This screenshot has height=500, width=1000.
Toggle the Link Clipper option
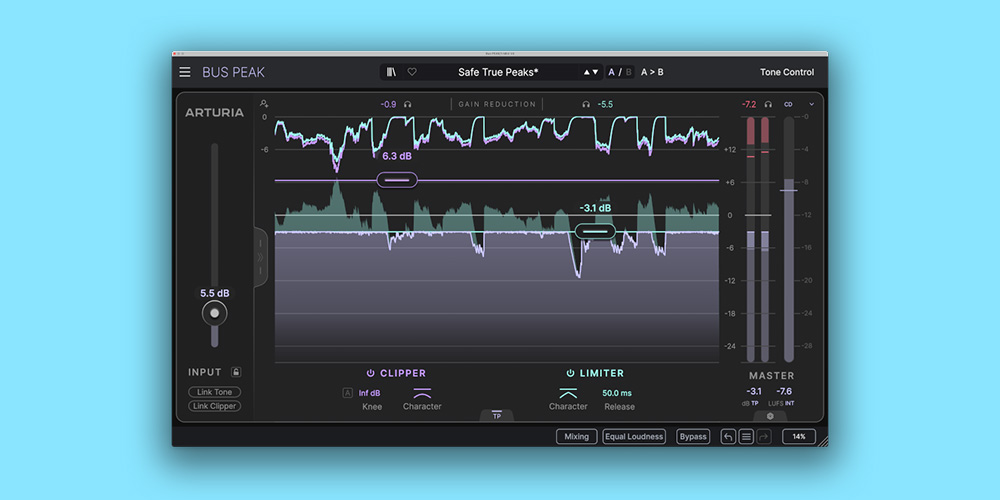point(215,406)
